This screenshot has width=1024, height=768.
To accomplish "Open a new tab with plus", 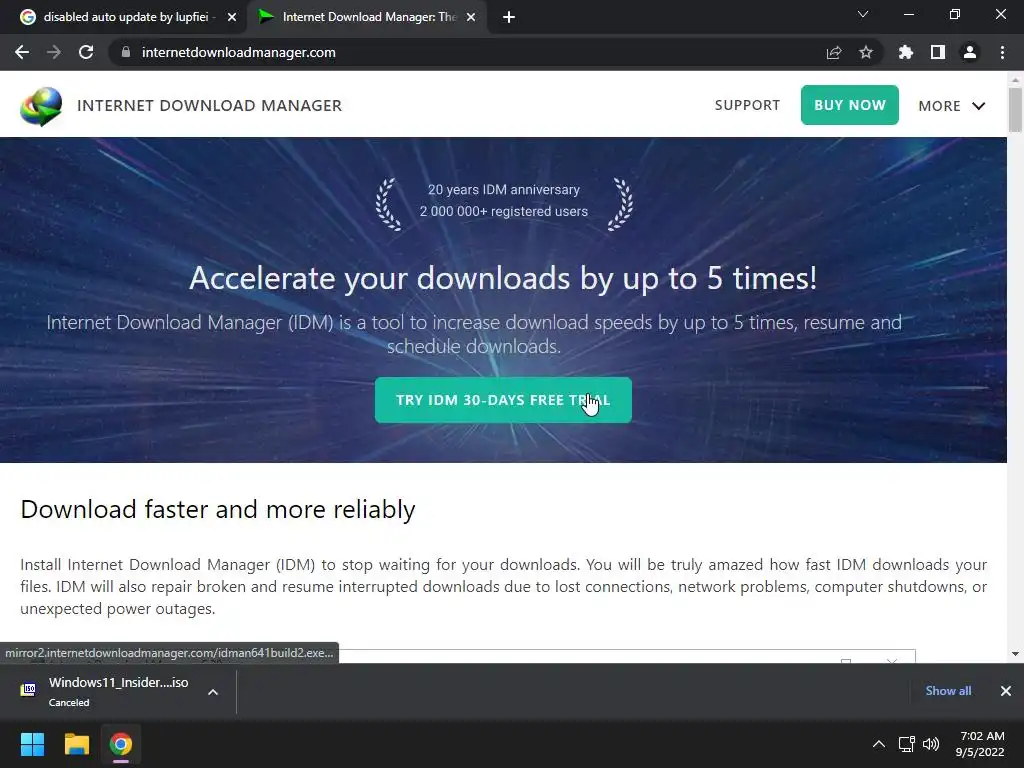I will tap(509, 17).
